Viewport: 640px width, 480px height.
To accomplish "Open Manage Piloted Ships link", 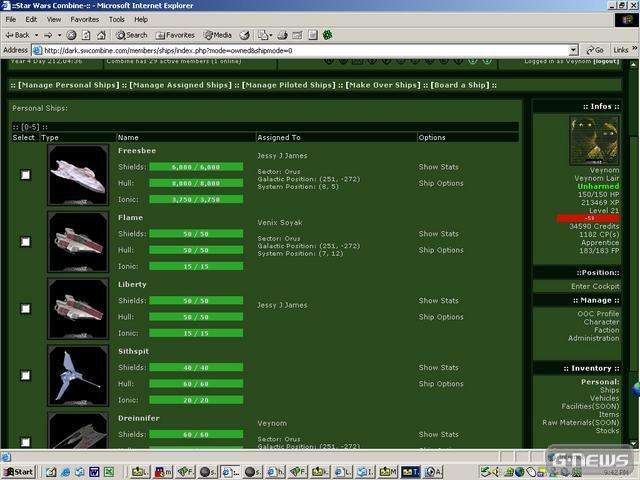I will pos(289,85).
